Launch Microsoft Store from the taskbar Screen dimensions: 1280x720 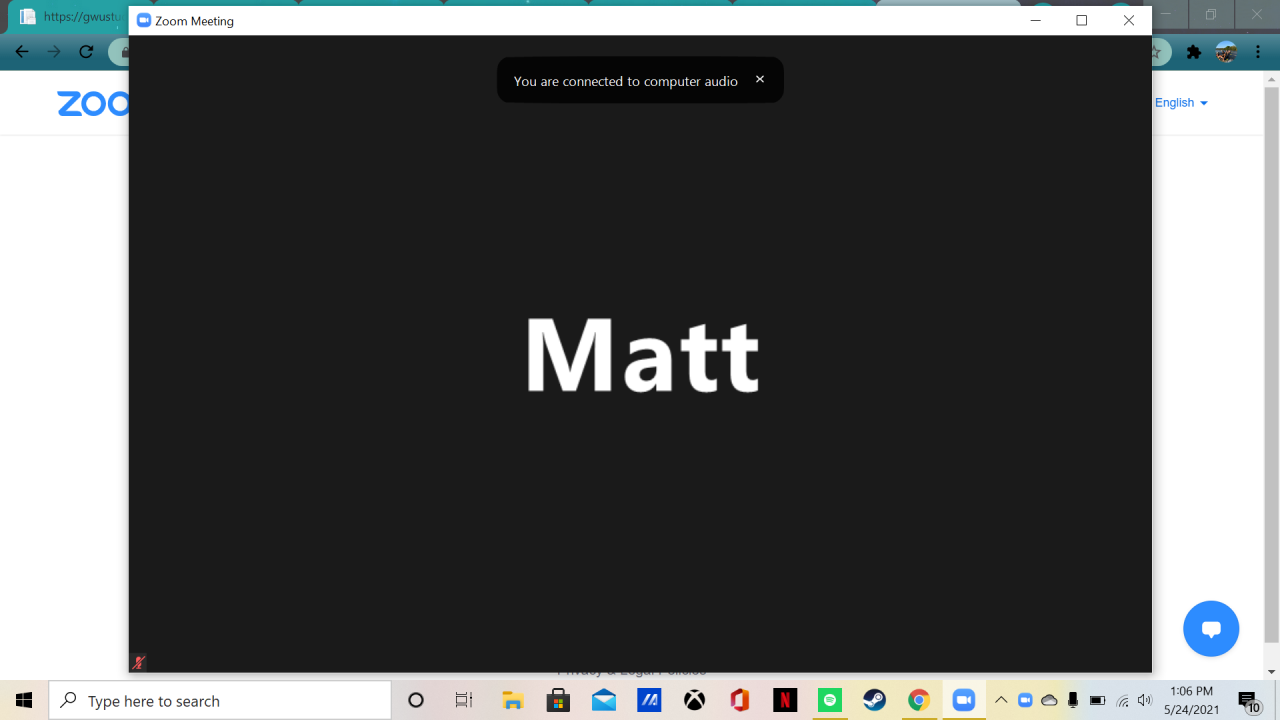click(558, 700)
